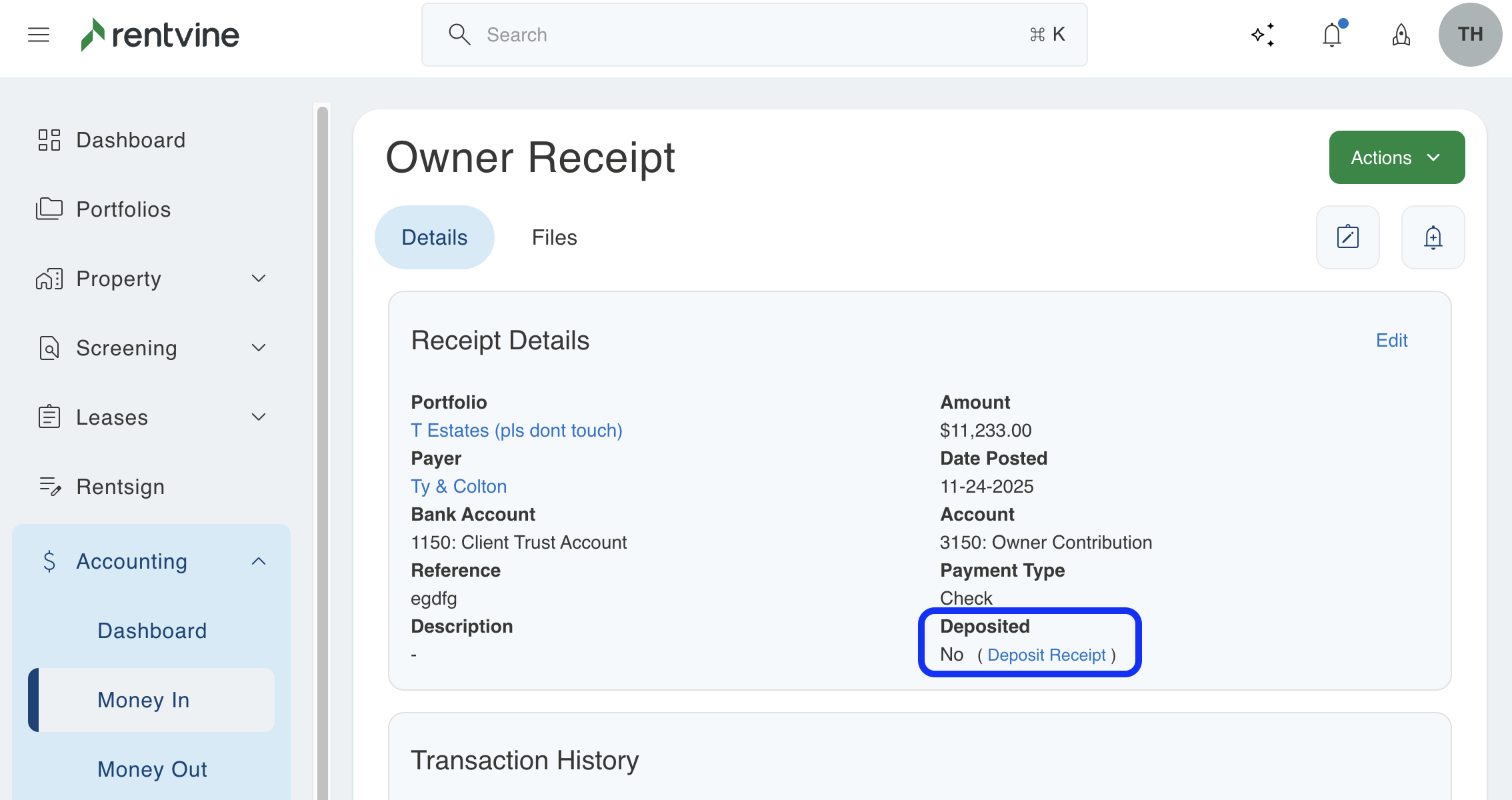
Task: Open the TH user avatar menu
Action: tap(1470, 35)
